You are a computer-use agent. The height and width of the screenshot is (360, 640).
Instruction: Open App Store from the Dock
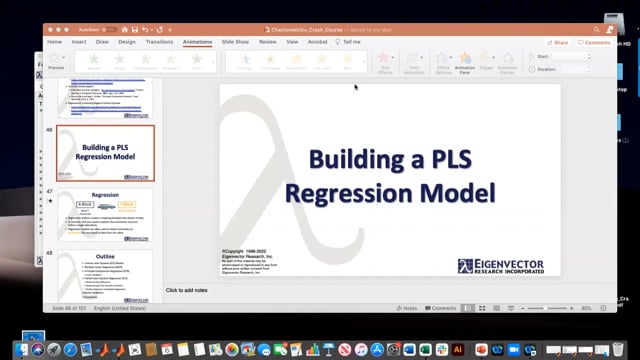(x=377, y=350)
